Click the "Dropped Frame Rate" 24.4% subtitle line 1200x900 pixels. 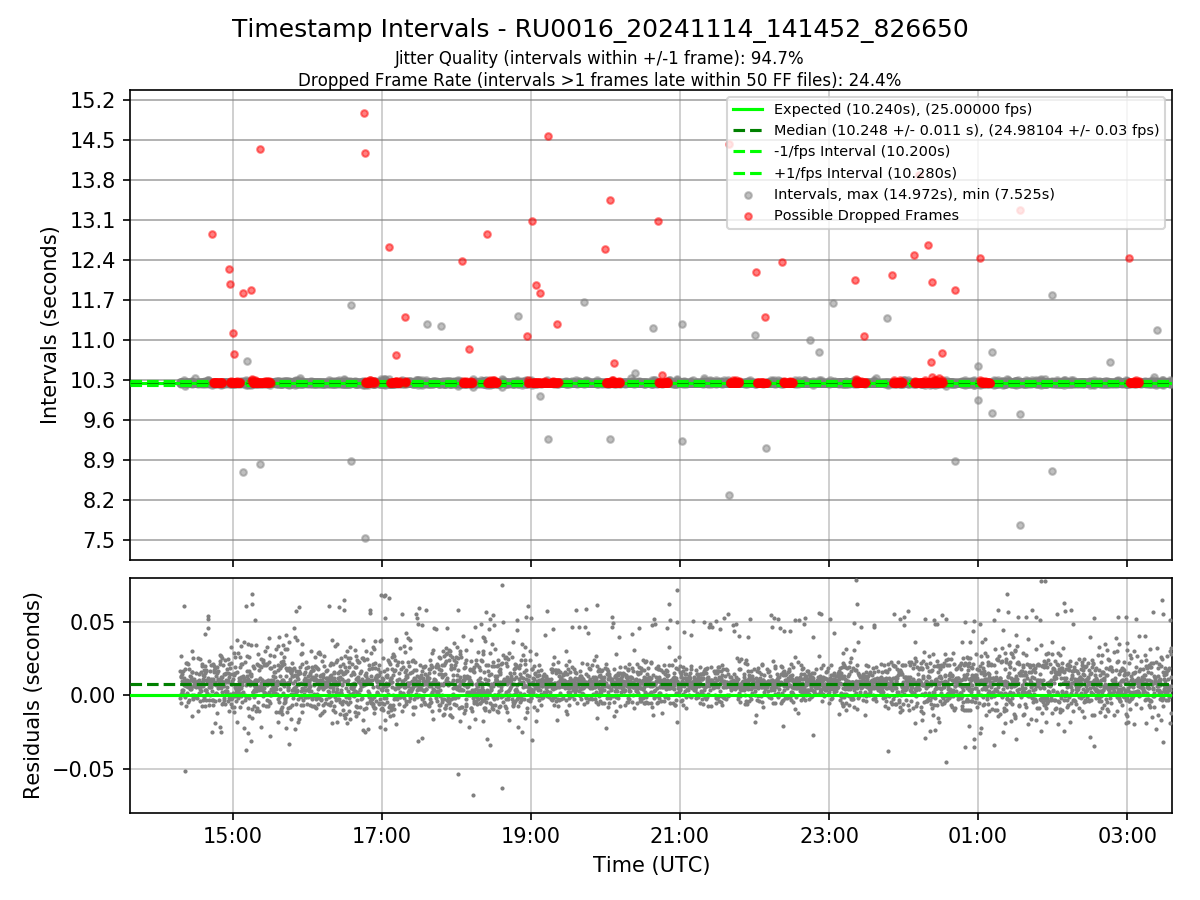click(600, 80)
